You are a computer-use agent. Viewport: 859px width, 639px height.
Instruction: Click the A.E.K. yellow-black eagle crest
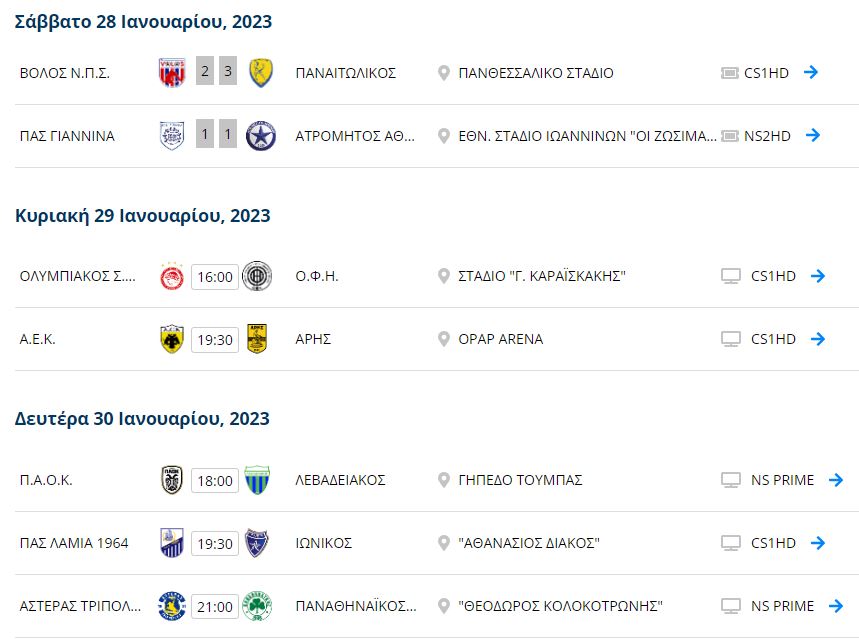point(171,339)
